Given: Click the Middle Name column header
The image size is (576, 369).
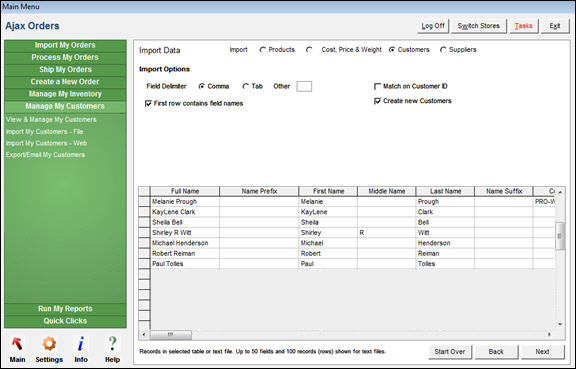Looking at the screenshot, I should click(x=386, y=191).
